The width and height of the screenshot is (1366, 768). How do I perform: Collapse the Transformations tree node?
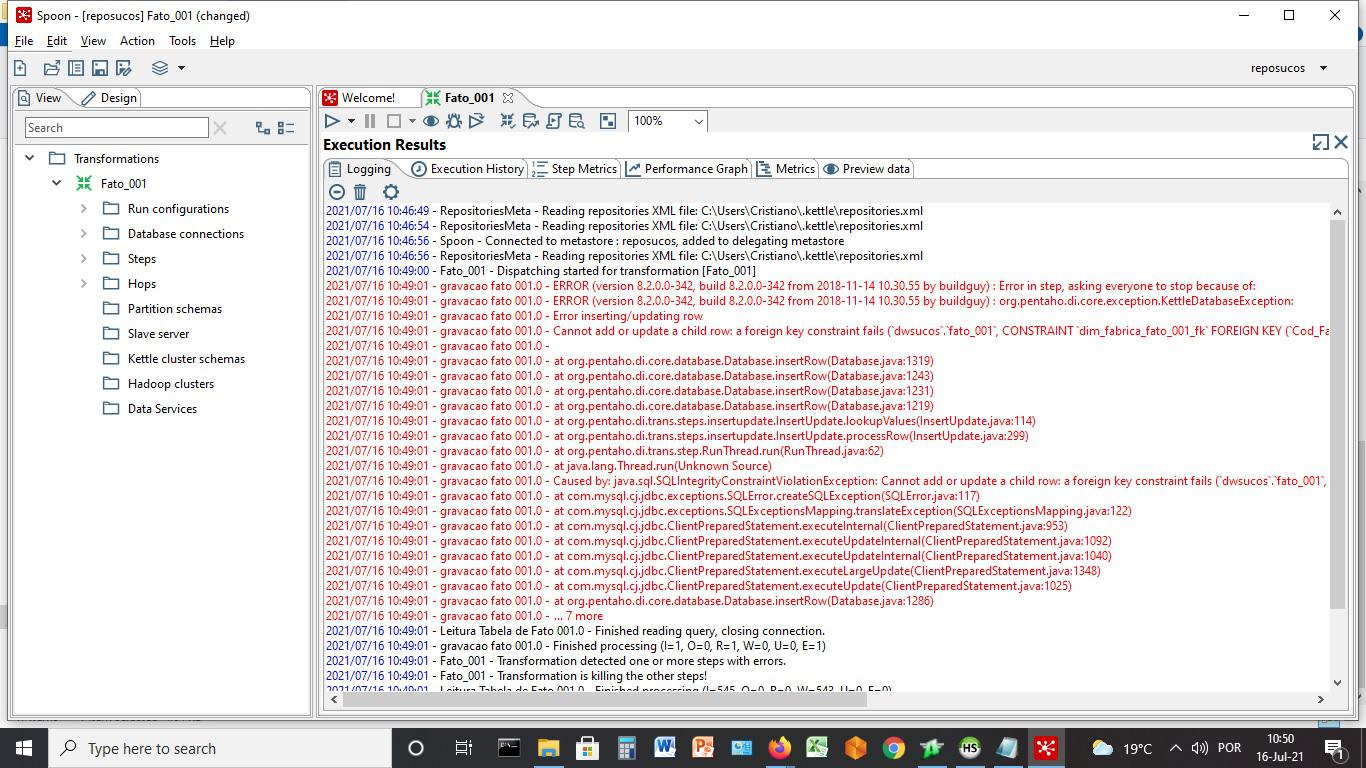click(x=29, y=158)
